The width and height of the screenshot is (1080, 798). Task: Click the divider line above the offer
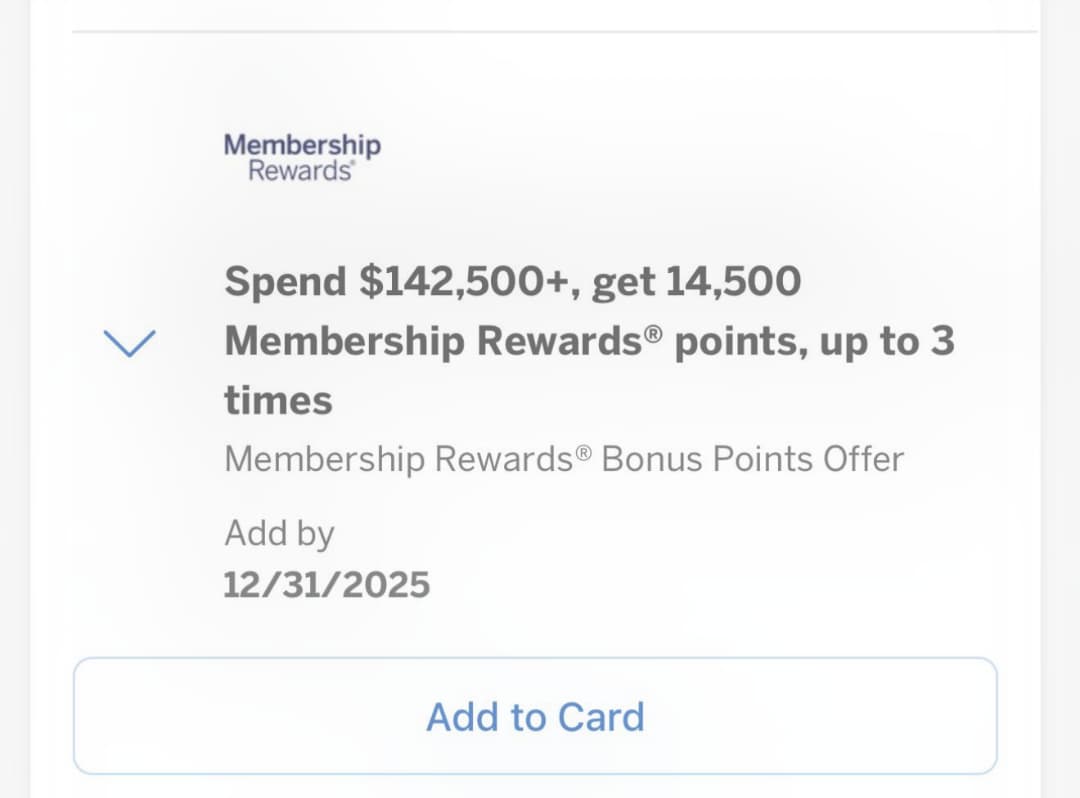(555, 32)
